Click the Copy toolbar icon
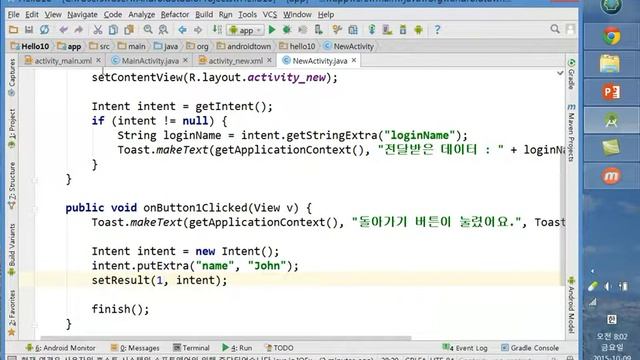 coord(113,30)
